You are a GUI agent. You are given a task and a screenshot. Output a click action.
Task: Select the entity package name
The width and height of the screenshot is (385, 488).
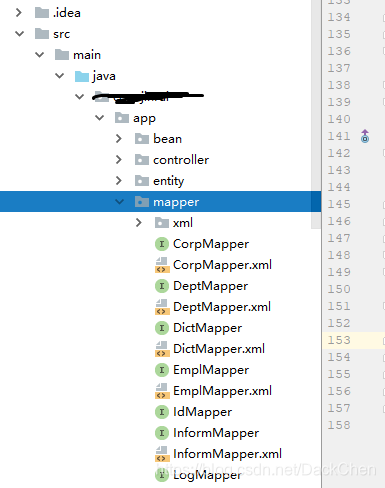(x=168, y=181)
